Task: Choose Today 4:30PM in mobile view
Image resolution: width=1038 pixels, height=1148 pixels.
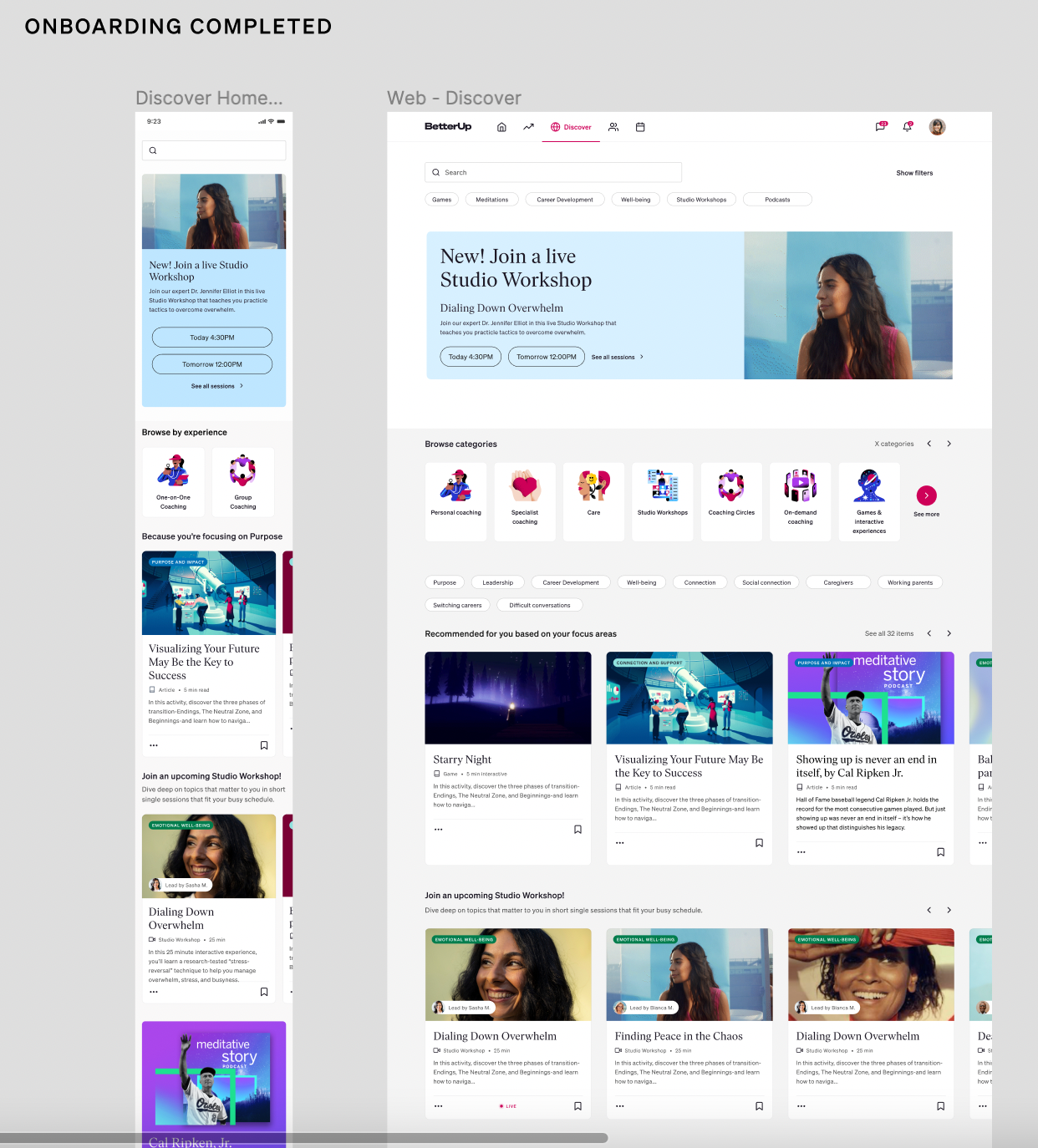Action: coord(212,338)
